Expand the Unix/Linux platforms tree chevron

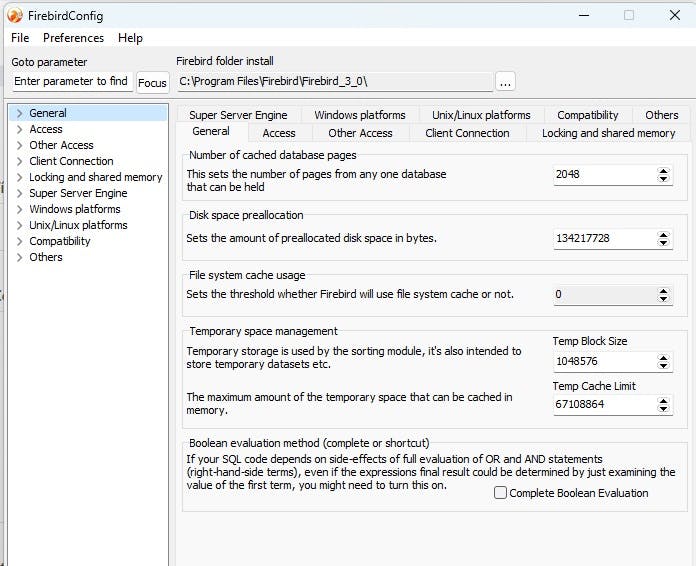click(20, 225)
